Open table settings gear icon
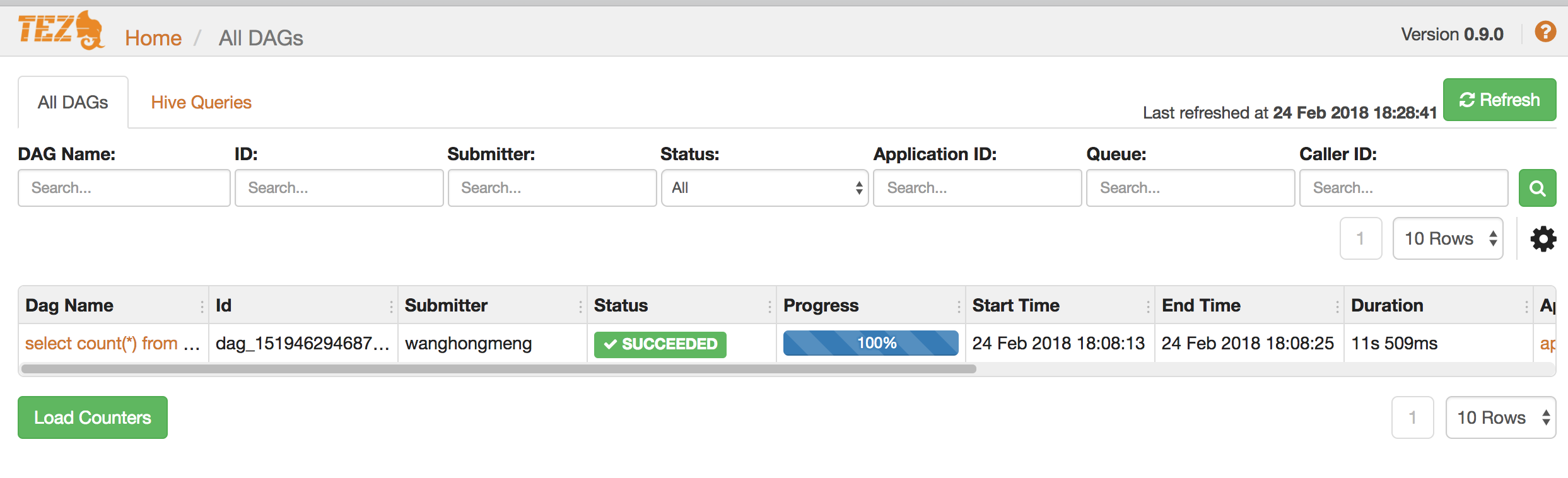Screen dimensions: 1568x478 [1543, 239]
